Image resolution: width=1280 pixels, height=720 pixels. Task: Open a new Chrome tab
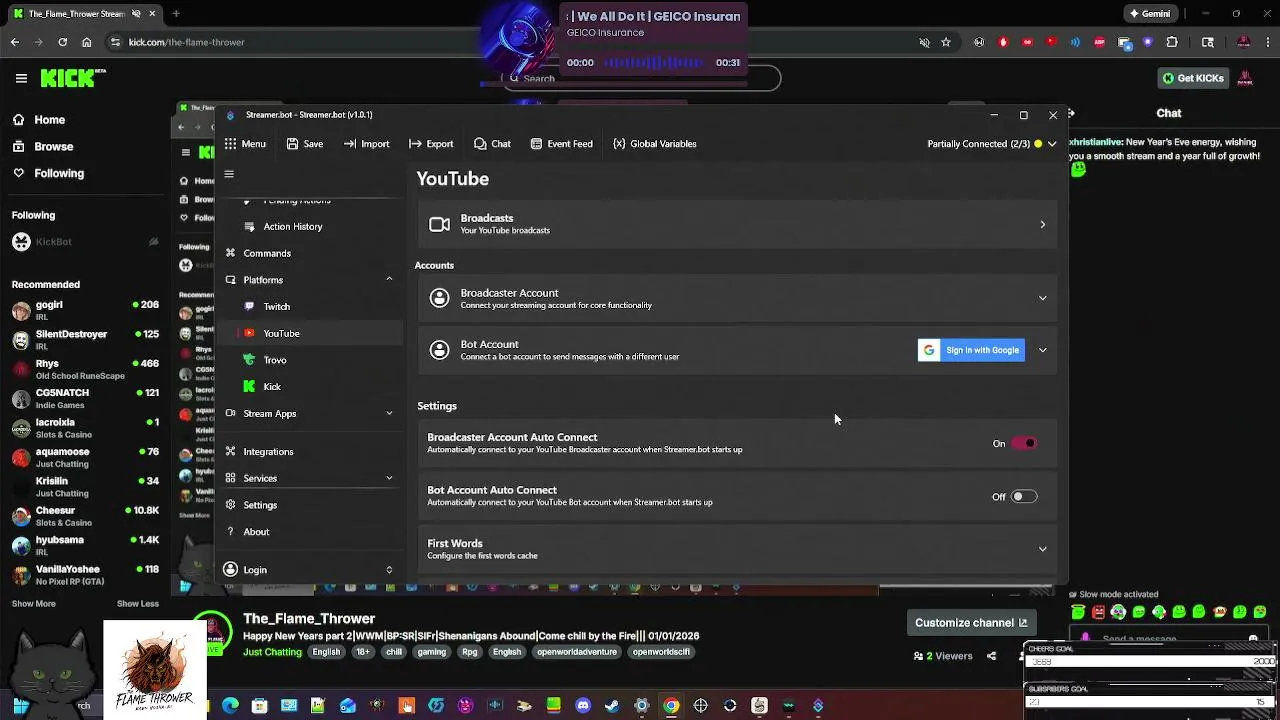(x=176, y=14)
